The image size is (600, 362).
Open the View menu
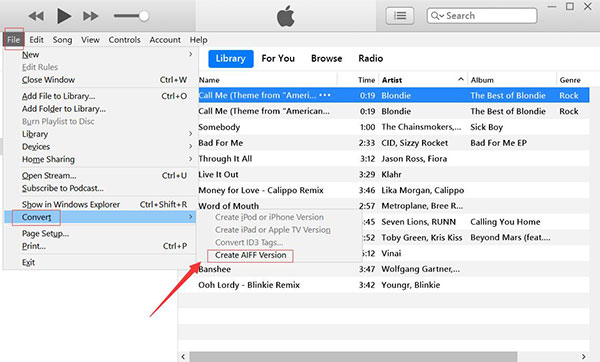(90, 39)
